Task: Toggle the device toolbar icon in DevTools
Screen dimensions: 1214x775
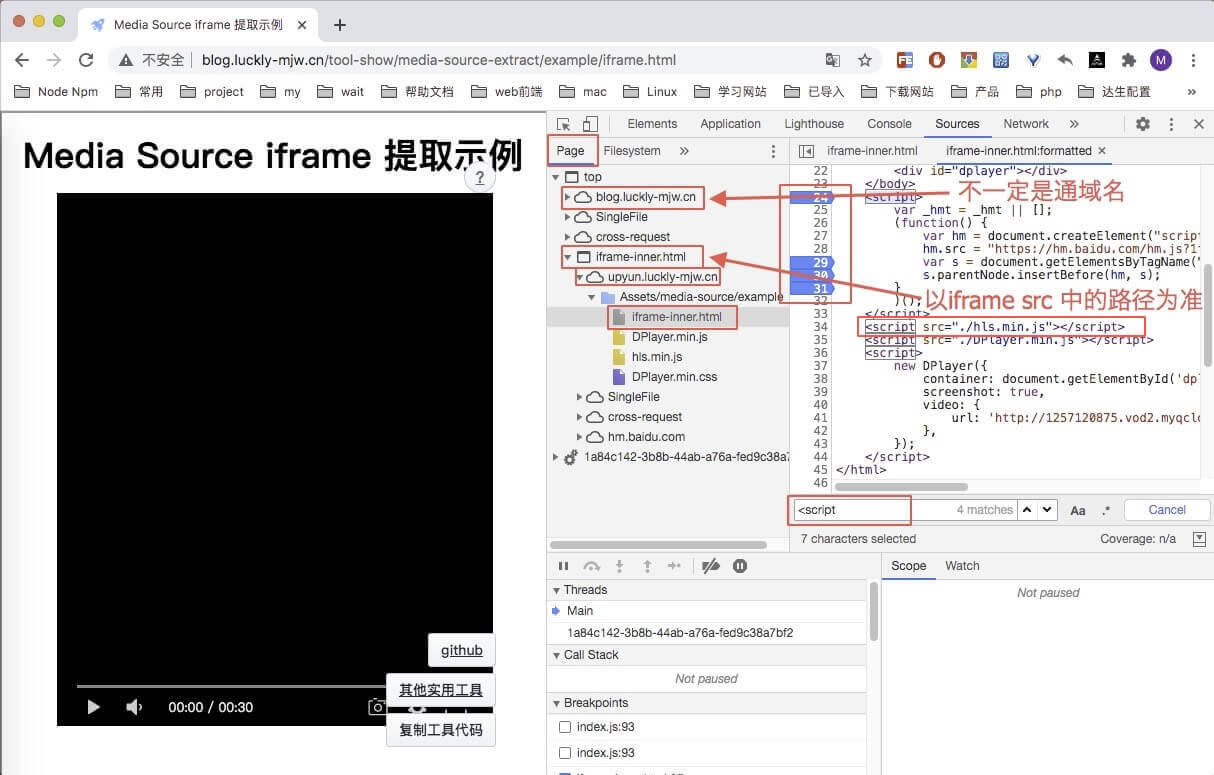Action: click(590, 124)
